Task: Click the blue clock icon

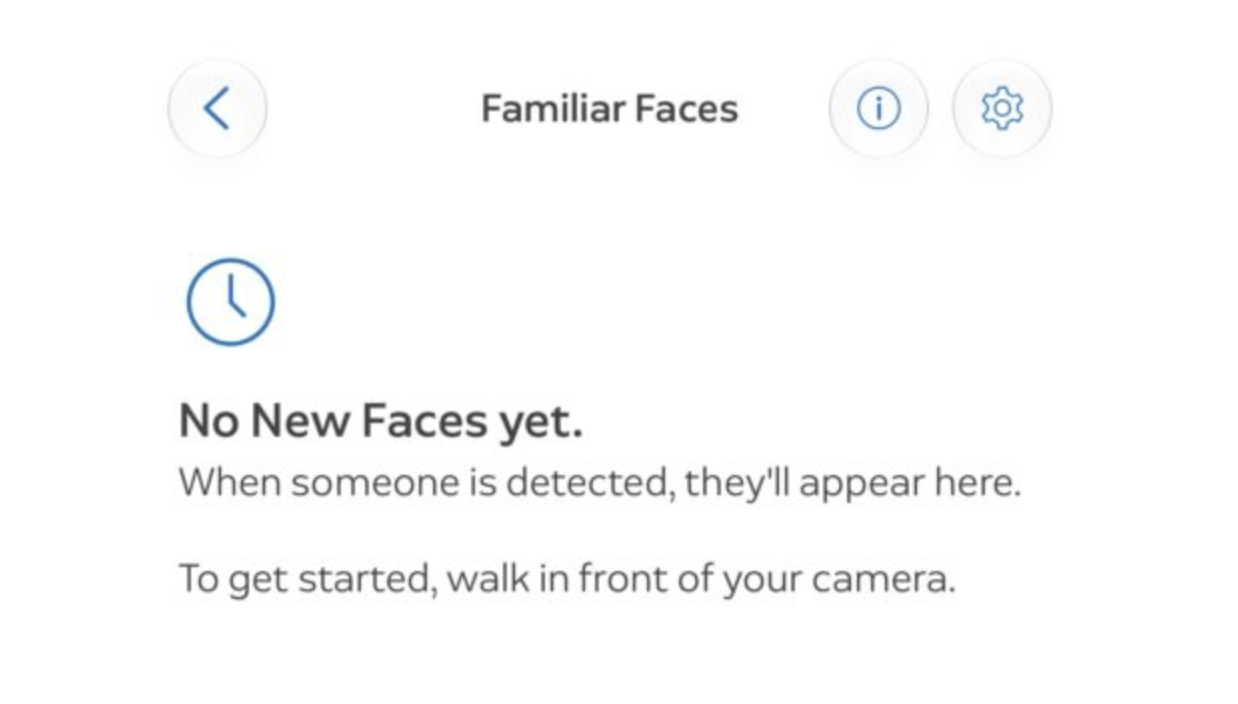Action: pos(230,302)
